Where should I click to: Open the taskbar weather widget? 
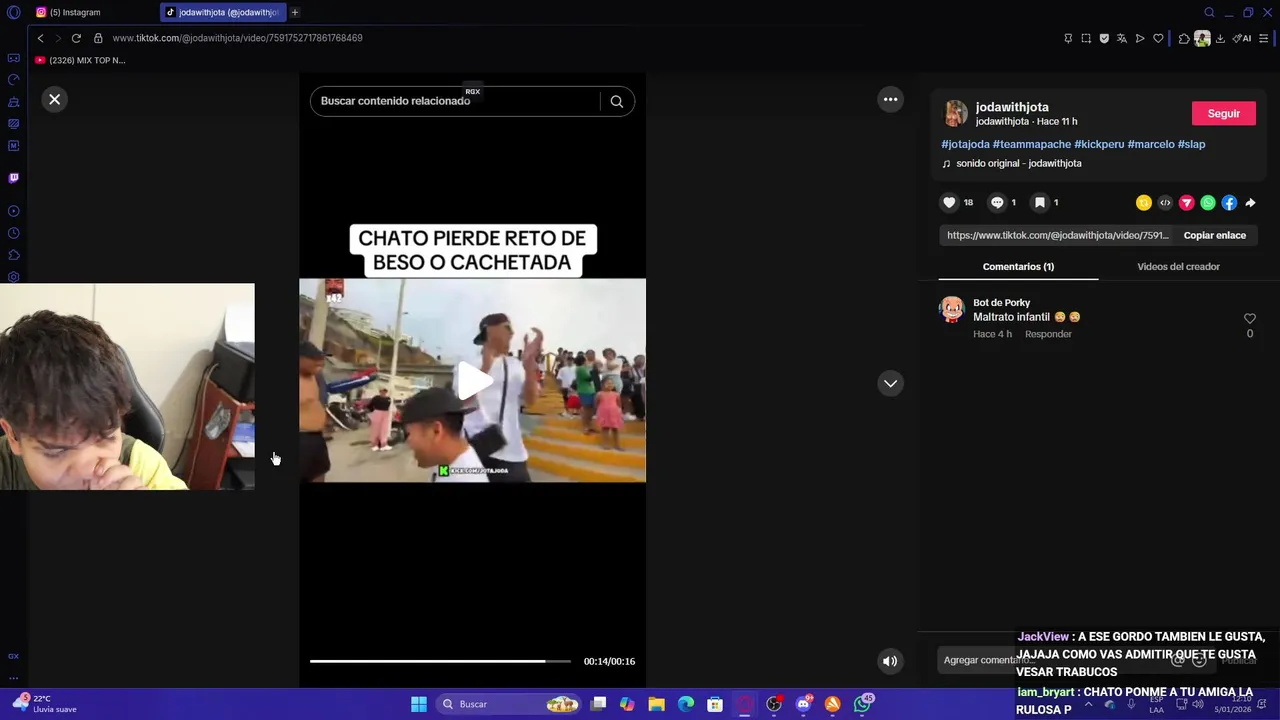pyautogui.click(x=45, y=704)
